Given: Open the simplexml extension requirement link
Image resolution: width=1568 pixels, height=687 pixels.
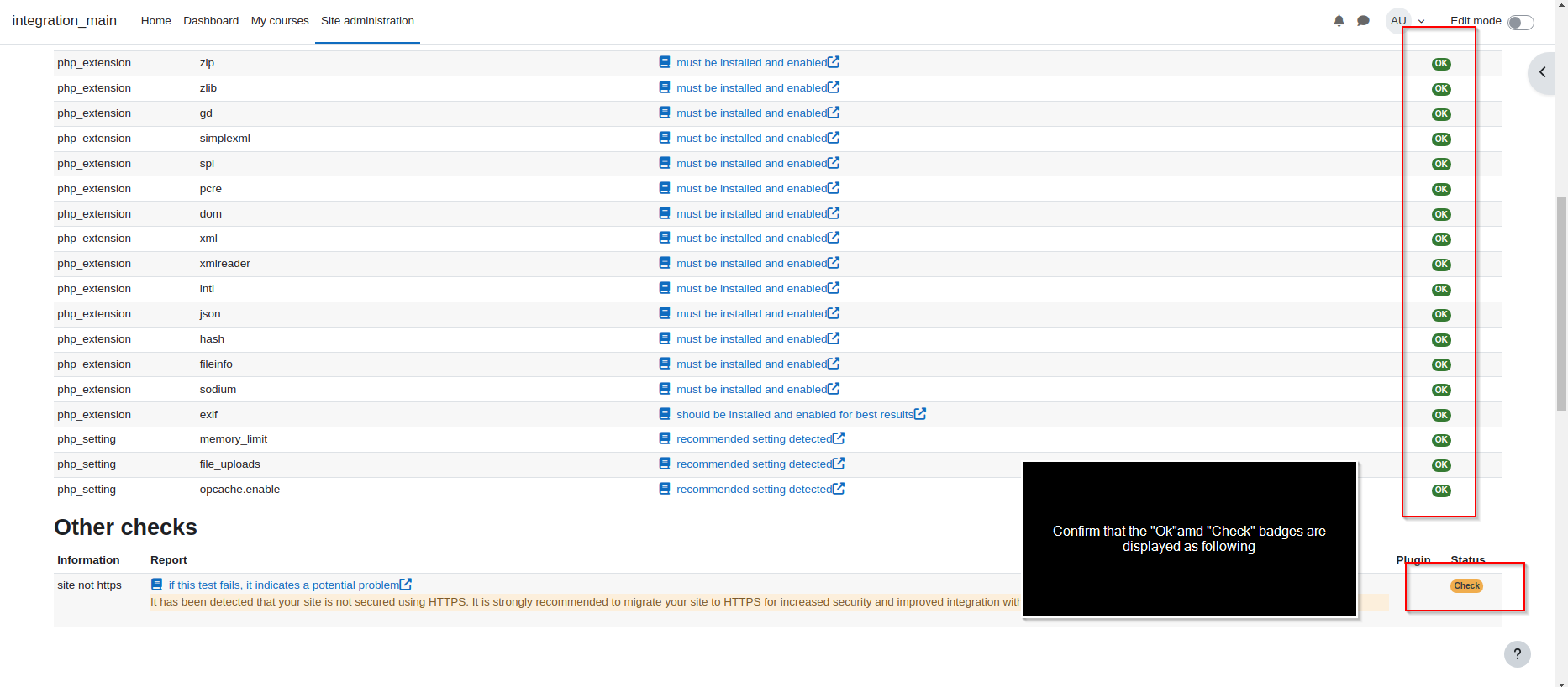Looking at the screenshot, I should coord(751,139).
